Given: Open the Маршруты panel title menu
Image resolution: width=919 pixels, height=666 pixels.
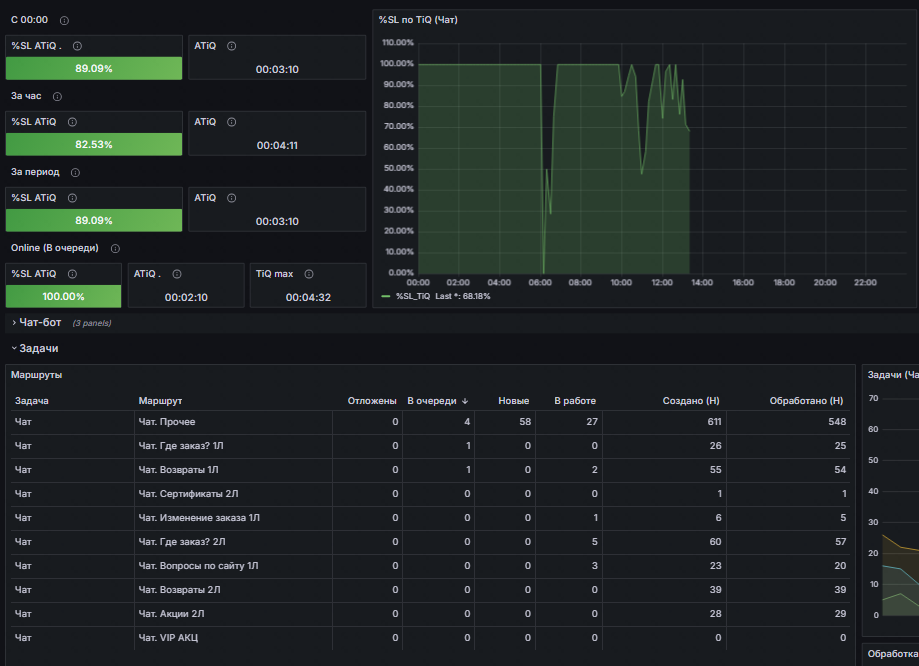Looking at the screenshot, I should (x=36, y=375).
